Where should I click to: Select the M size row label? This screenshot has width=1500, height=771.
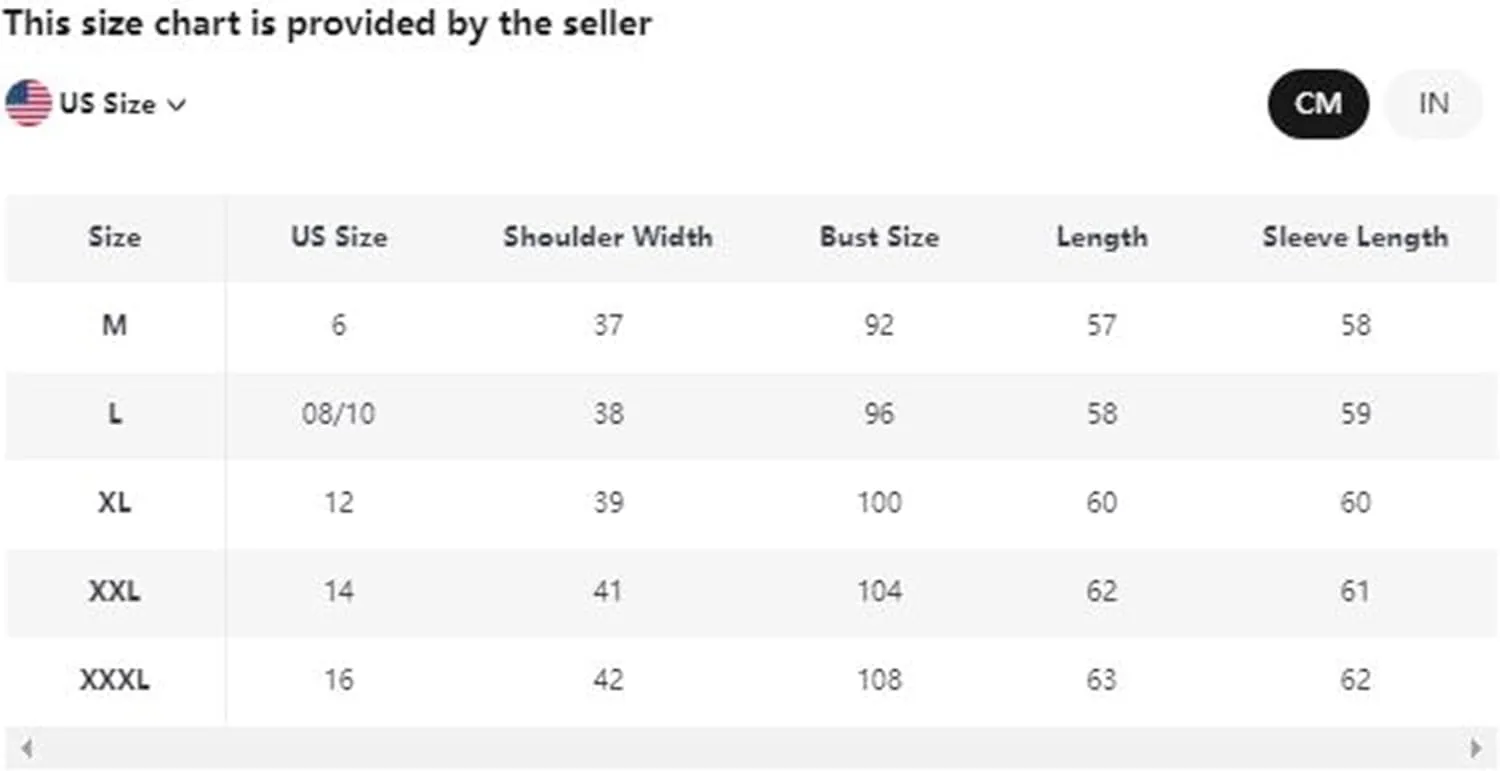114,325
